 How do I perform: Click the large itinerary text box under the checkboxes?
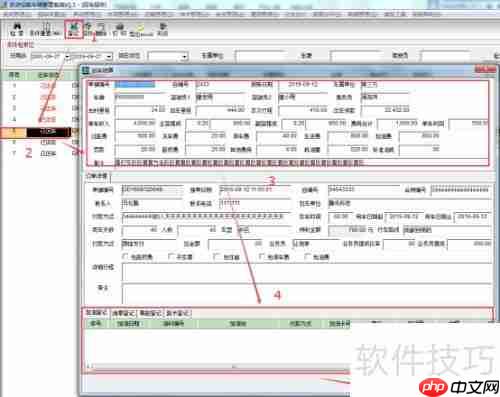pos(307,272)
